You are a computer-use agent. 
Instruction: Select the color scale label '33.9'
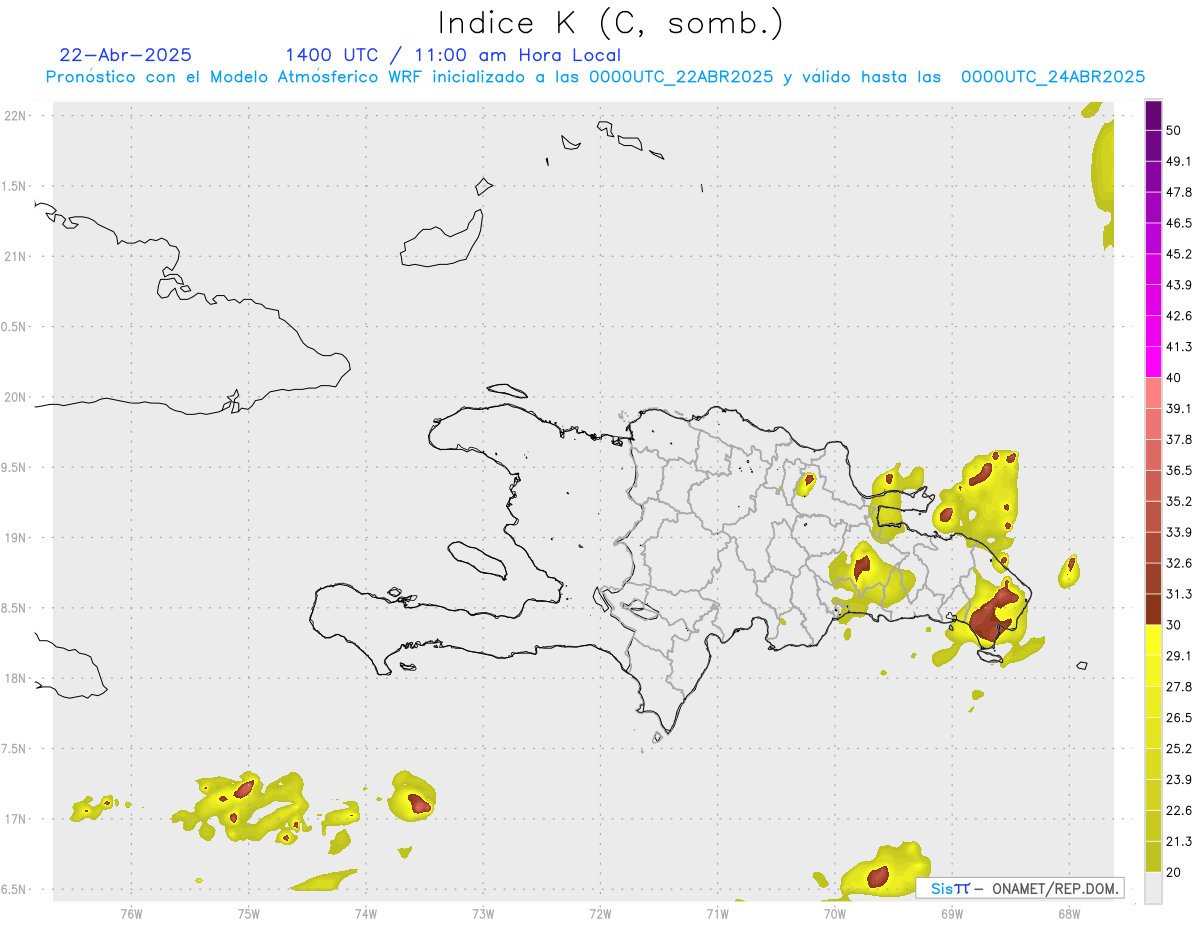pyautogui.click(x=1179, y=532)
